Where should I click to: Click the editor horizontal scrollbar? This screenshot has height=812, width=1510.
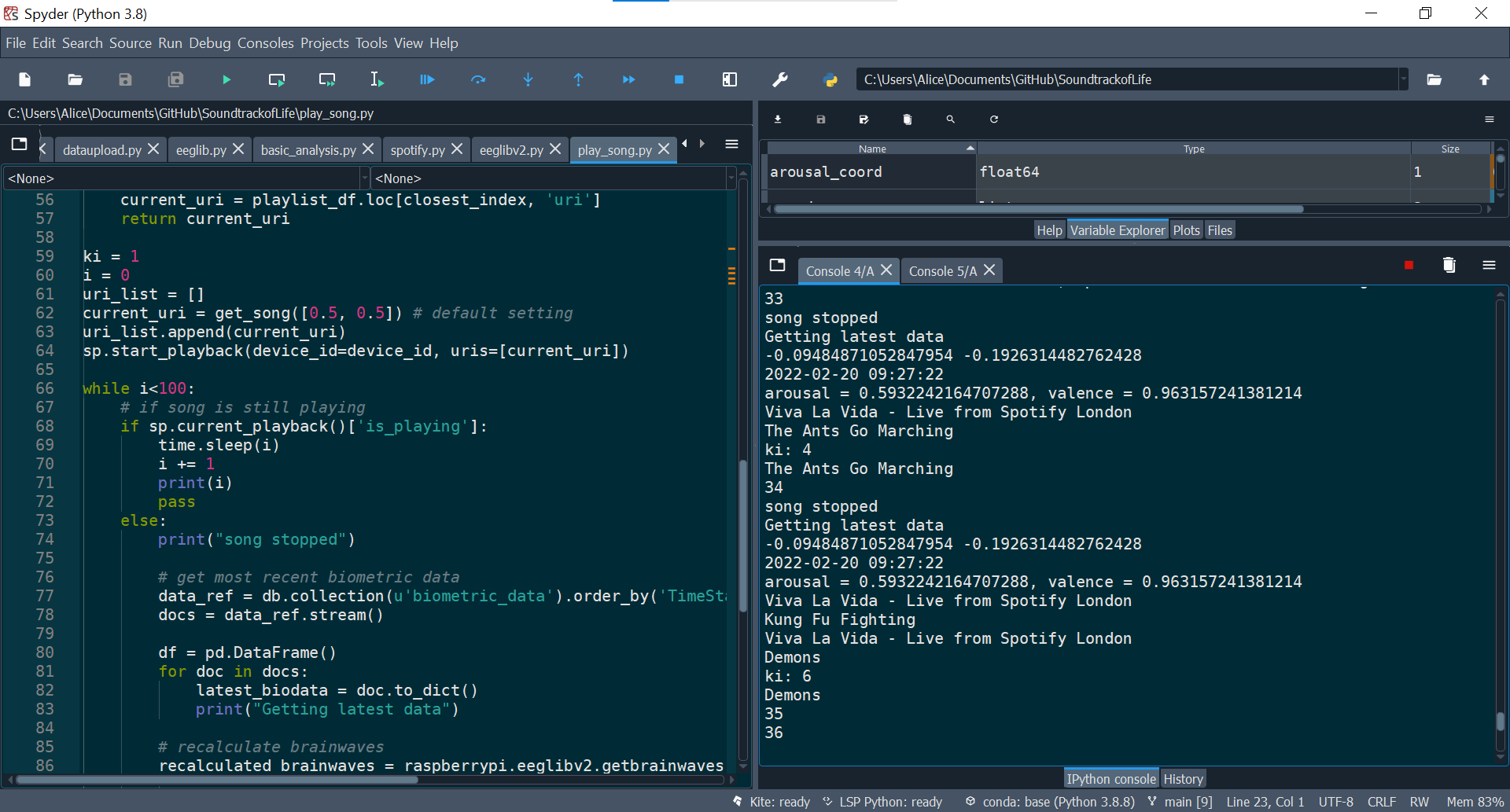tap(216, 781)
